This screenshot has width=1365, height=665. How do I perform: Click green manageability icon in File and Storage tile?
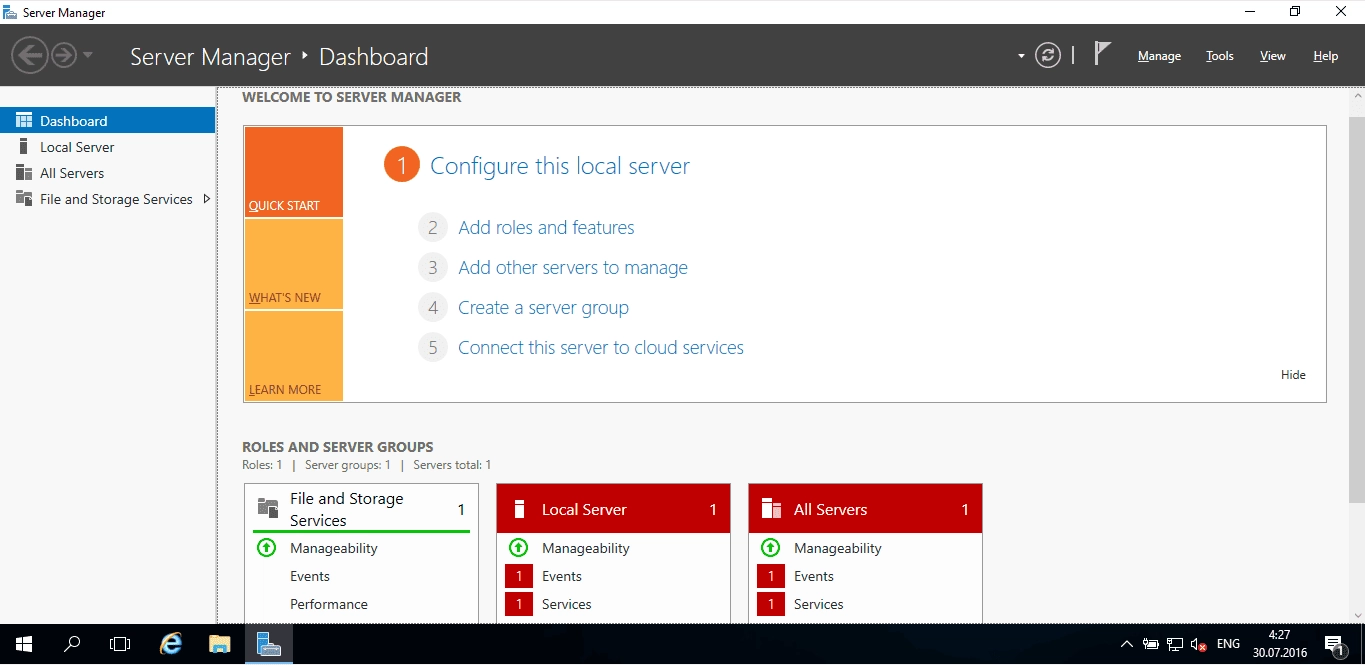point(266,547)
